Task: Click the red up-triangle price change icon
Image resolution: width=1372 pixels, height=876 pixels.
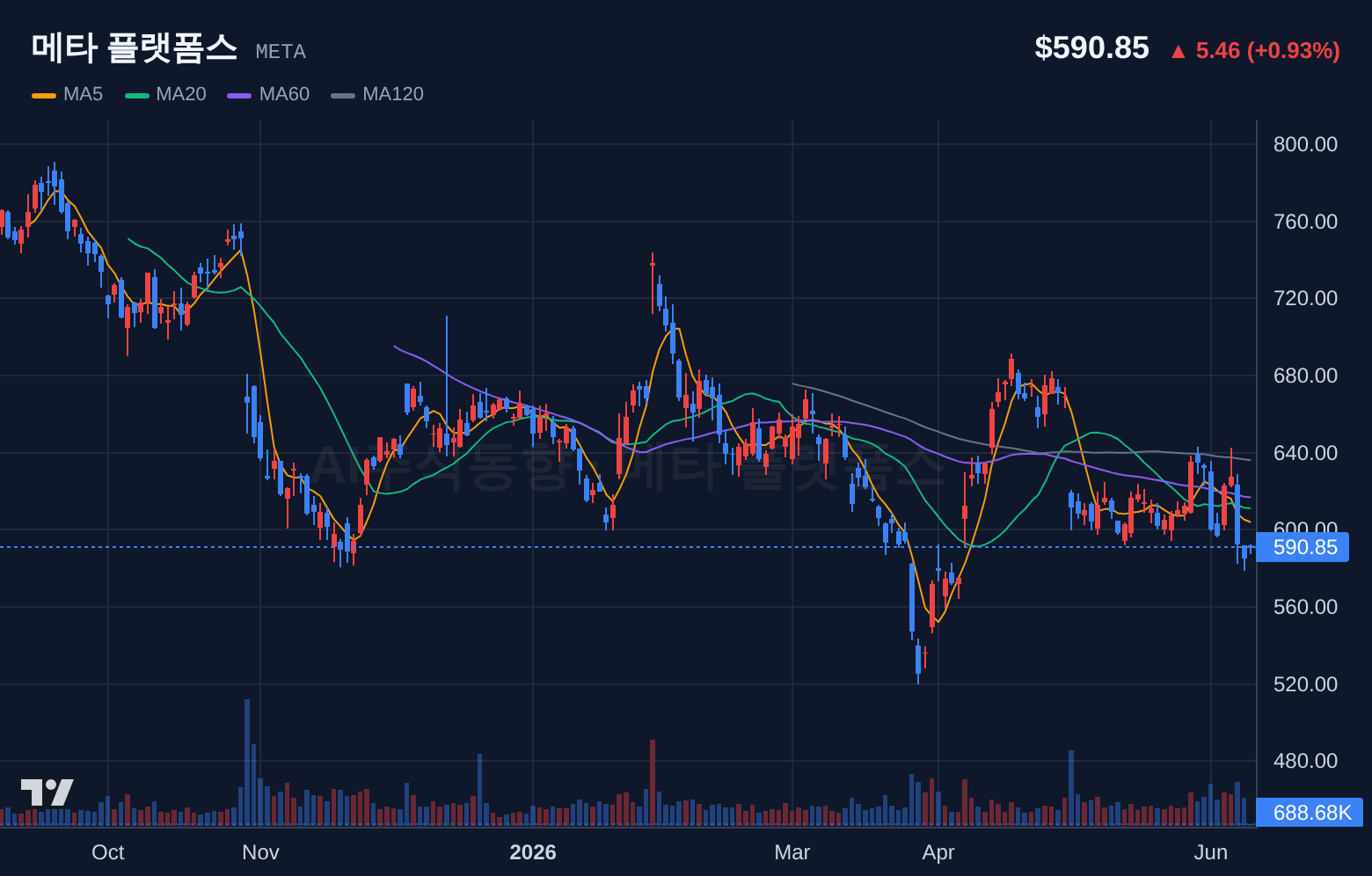Action: point(1178,52)
